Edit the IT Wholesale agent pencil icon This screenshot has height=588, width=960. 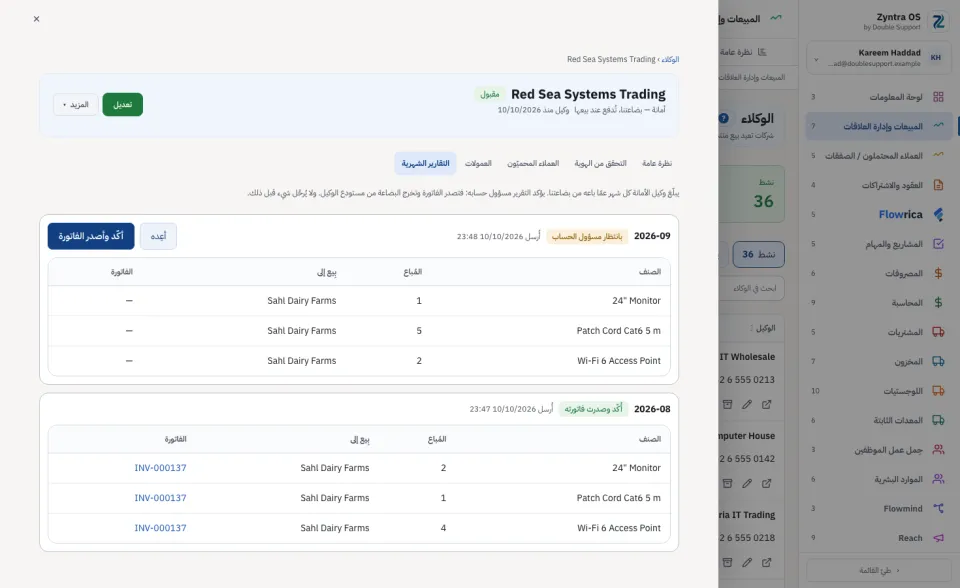coord(747,404)
